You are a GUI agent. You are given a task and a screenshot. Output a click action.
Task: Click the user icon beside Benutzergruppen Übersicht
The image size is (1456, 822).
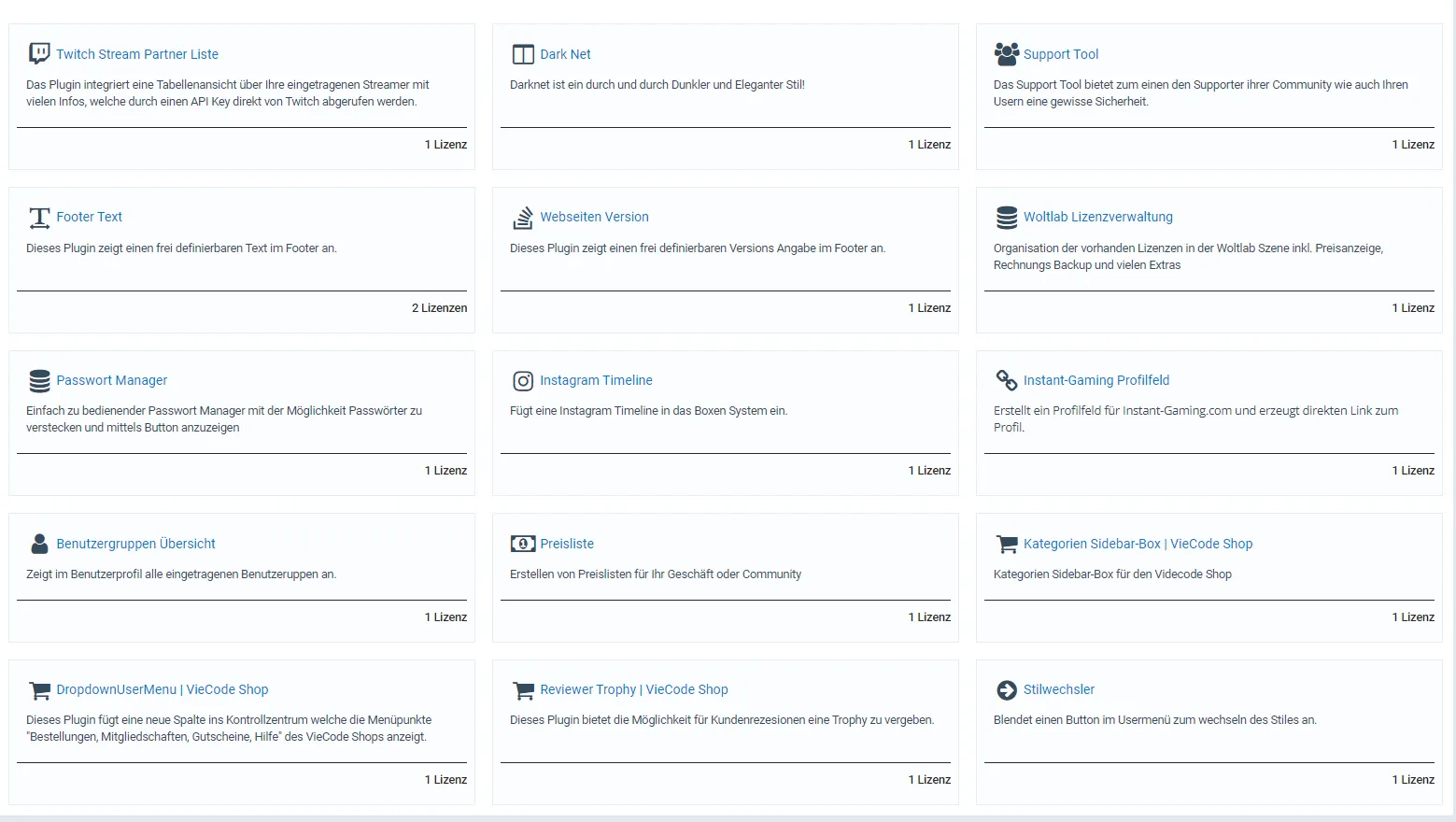pyautogui.click(x=39, y=544)
